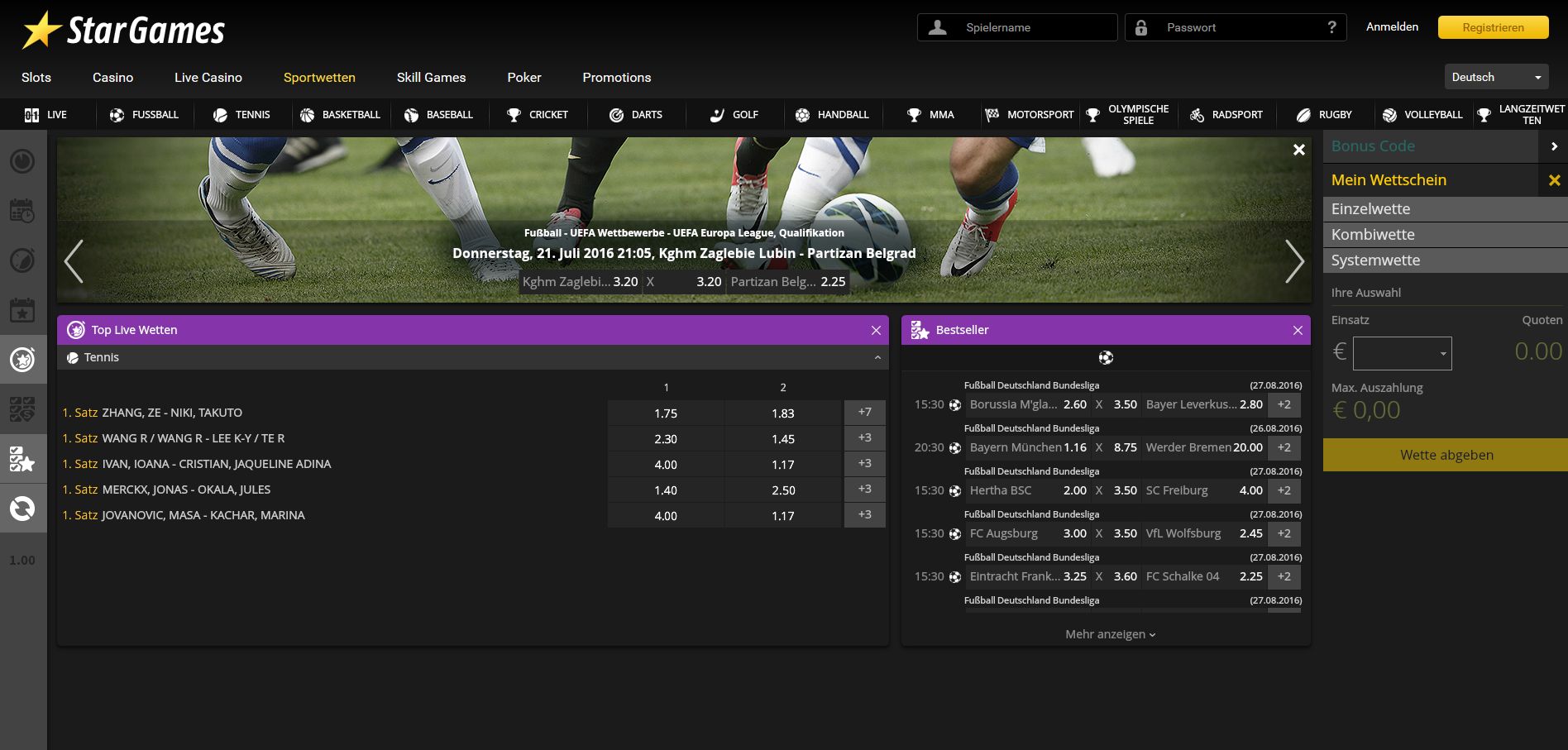Screen dimensions: 1568x750
Task: Select the Radsport cycling category
Action: coord(1226,115)
